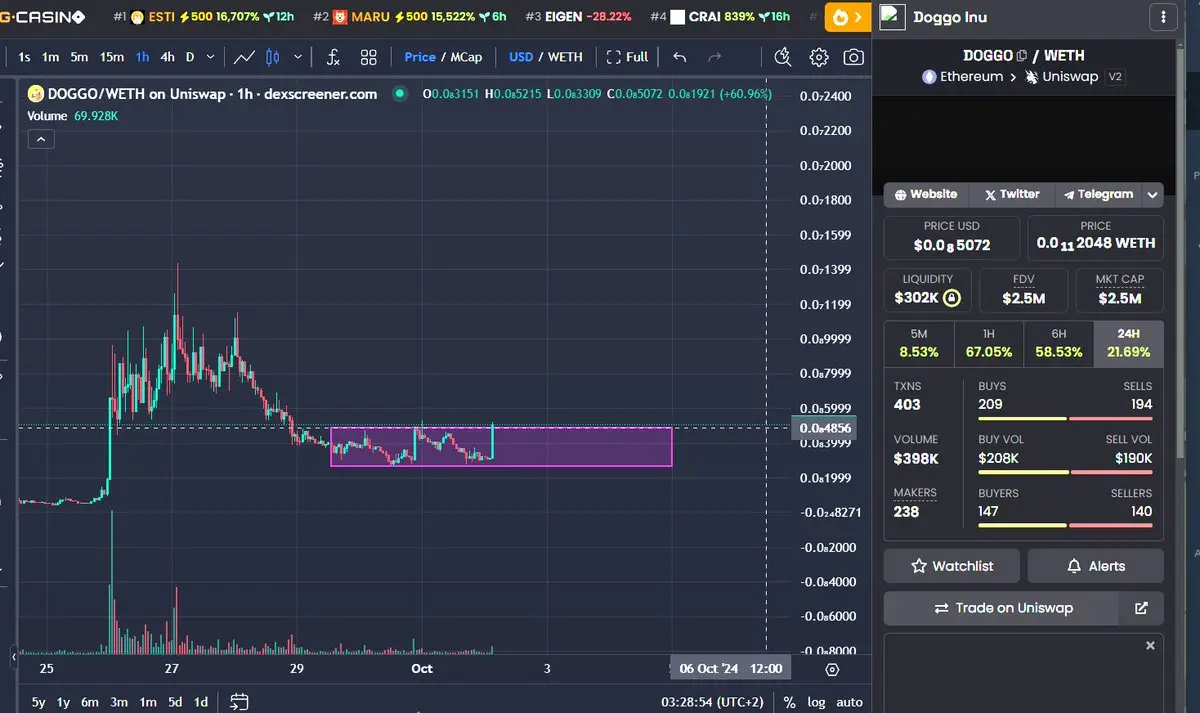Toggle Full screen chart mode
This screenshot has width=1200, height=713.
627,57
